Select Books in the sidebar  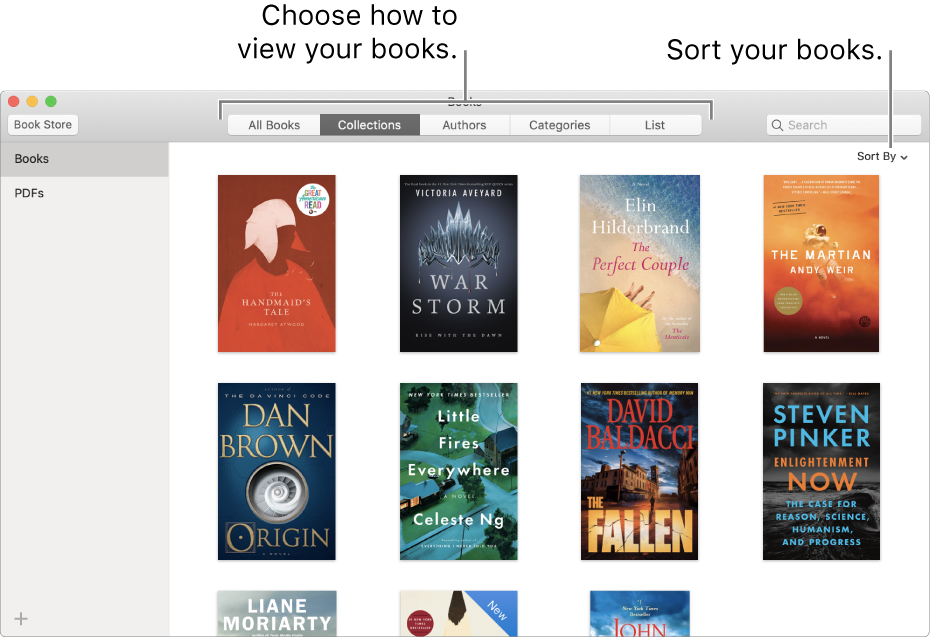click(85, 159)
